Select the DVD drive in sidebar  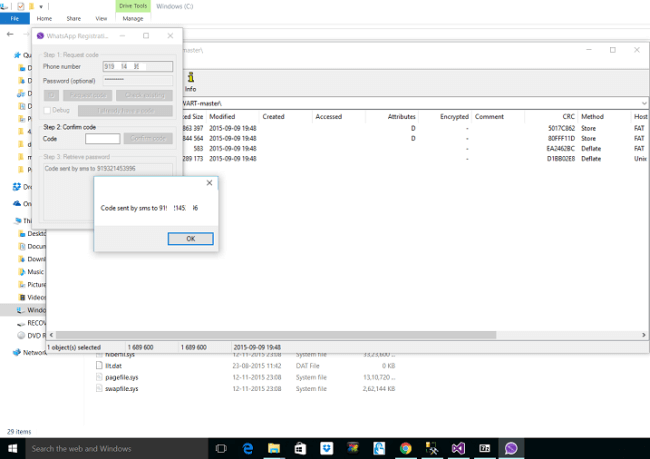(33, 335)
